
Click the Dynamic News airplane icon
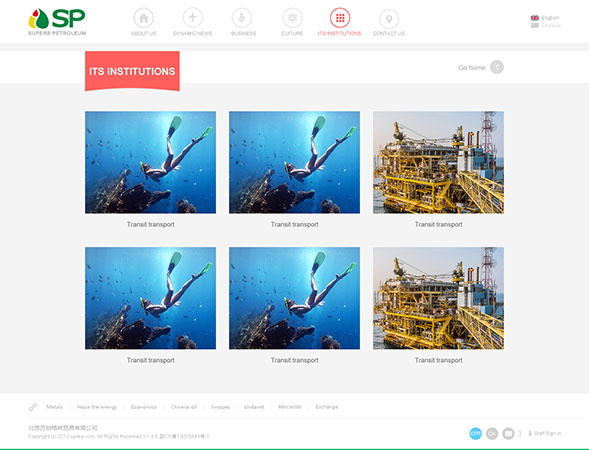coord(193,17)
